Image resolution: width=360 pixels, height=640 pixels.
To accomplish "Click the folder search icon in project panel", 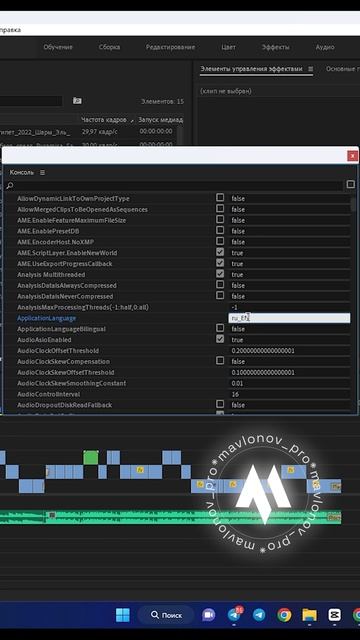I will point(77,101).
